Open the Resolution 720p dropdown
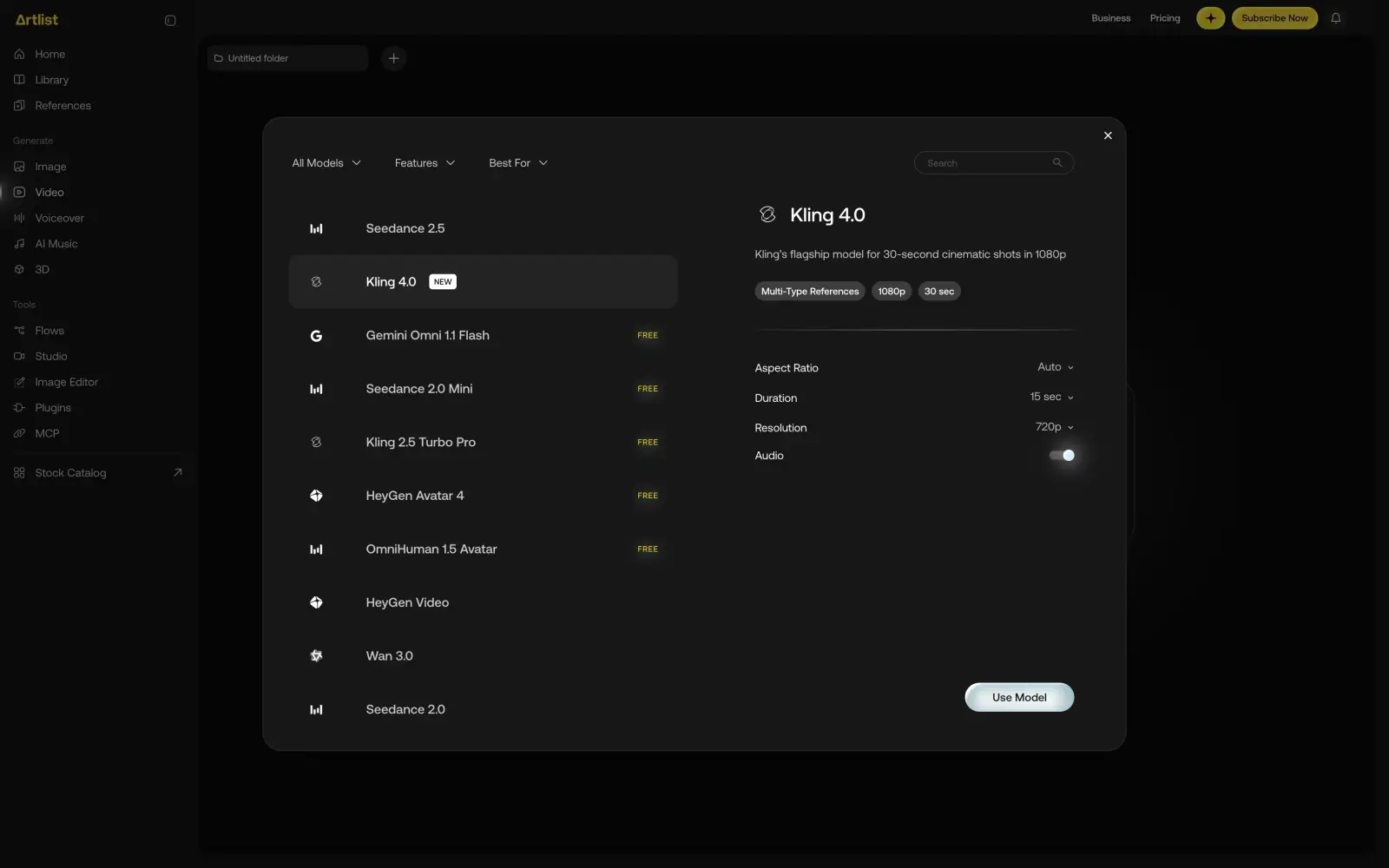 pos(1054,427)
